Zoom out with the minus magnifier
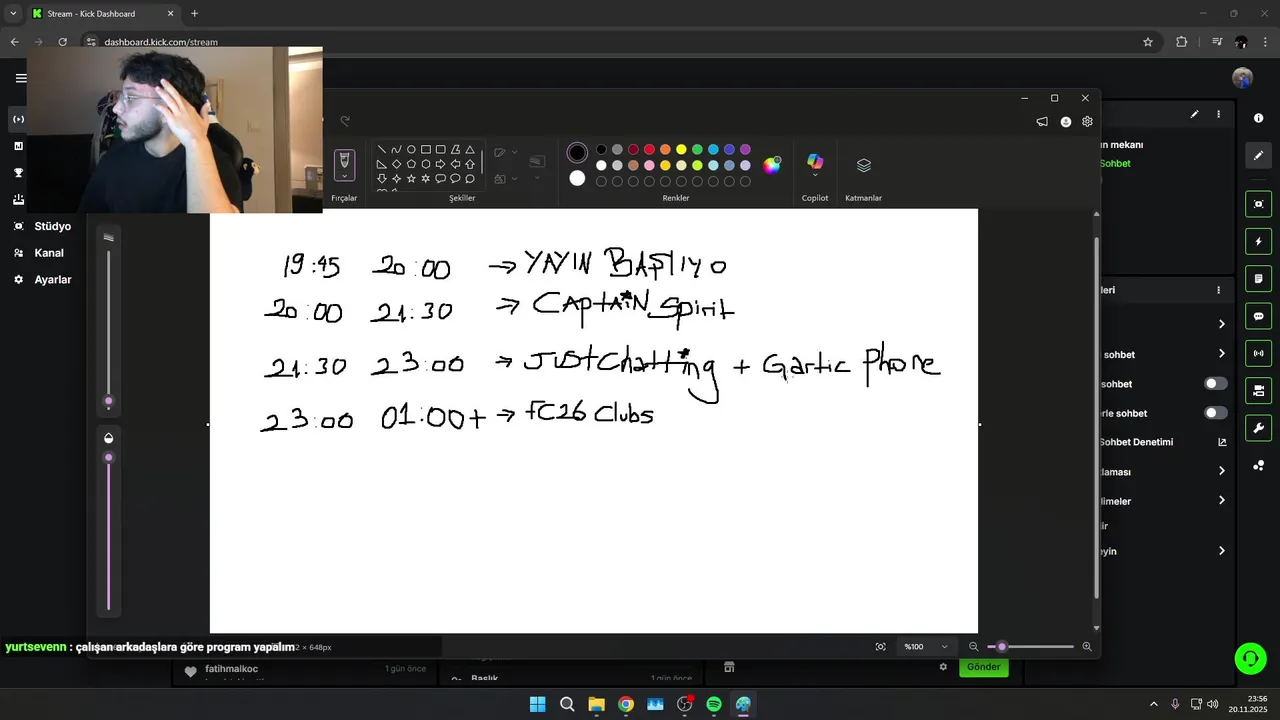Image resolution: width=1280 pixels, height=720 pixels. [x=973, y=647]
